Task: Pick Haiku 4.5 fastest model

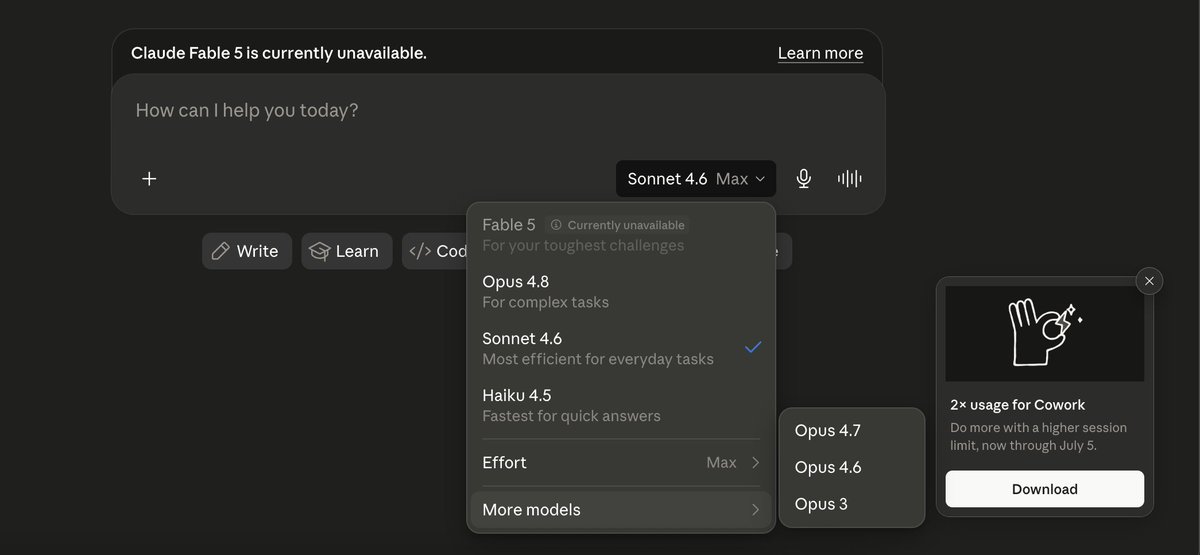Action: (621, 405)
